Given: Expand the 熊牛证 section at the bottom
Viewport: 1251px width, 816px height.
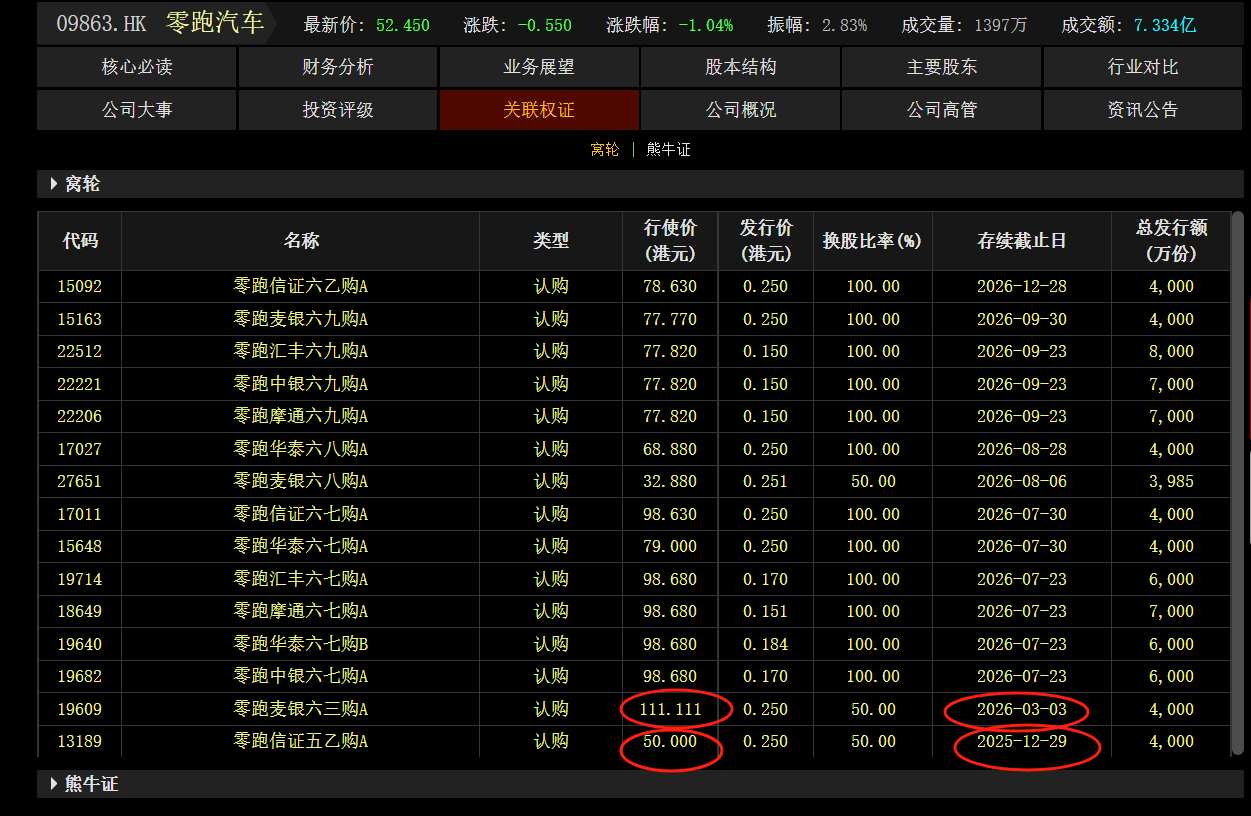Looking at the screenshot, I should tap(54, 784).
